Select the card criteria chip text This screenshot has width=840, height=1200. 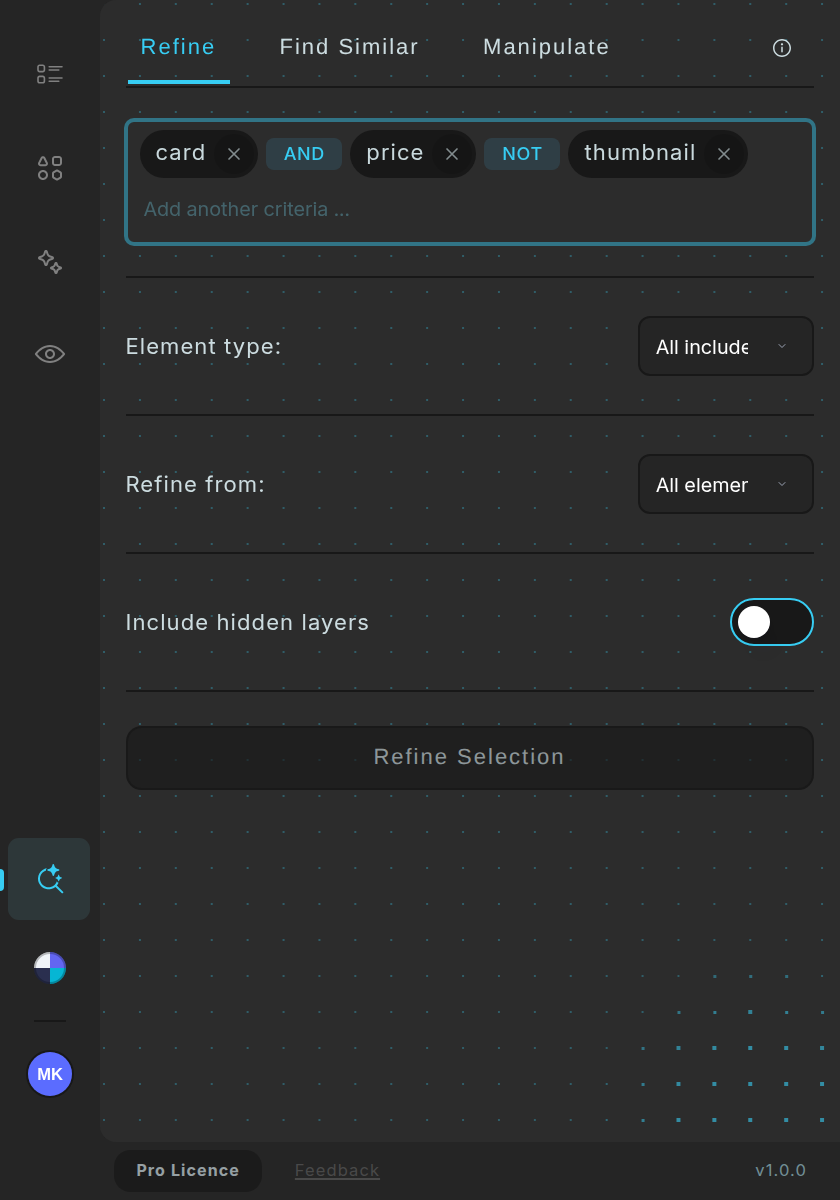(x=181, y=153)
